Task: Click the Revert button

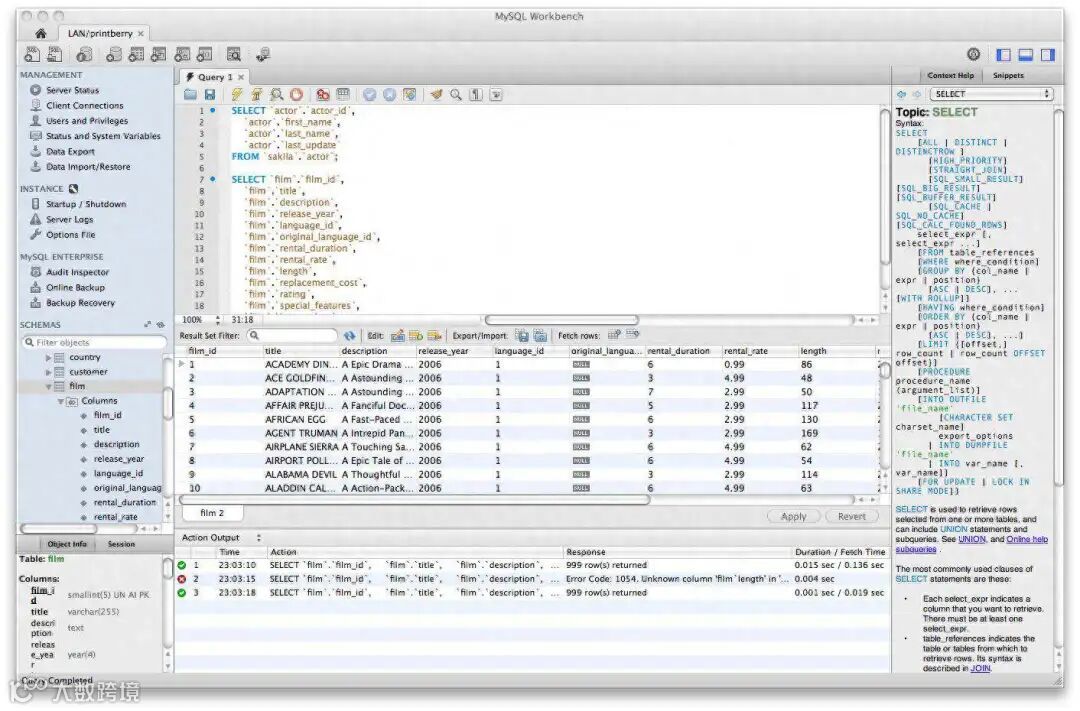Action: point(852,516)
